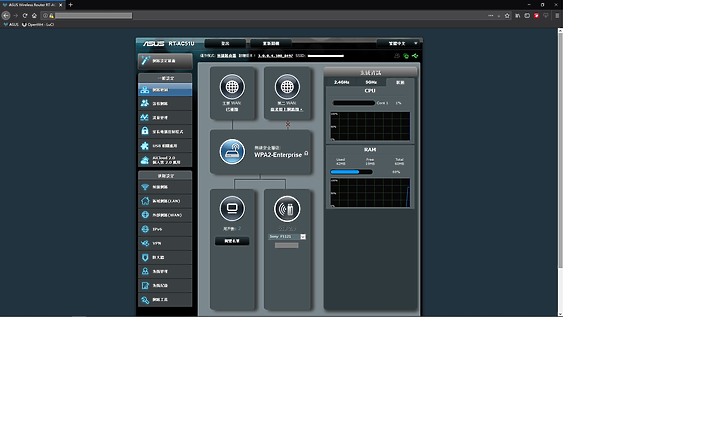Click the connected clients computer icon
This screenshot has width=720, height=423.
point(232,209)
